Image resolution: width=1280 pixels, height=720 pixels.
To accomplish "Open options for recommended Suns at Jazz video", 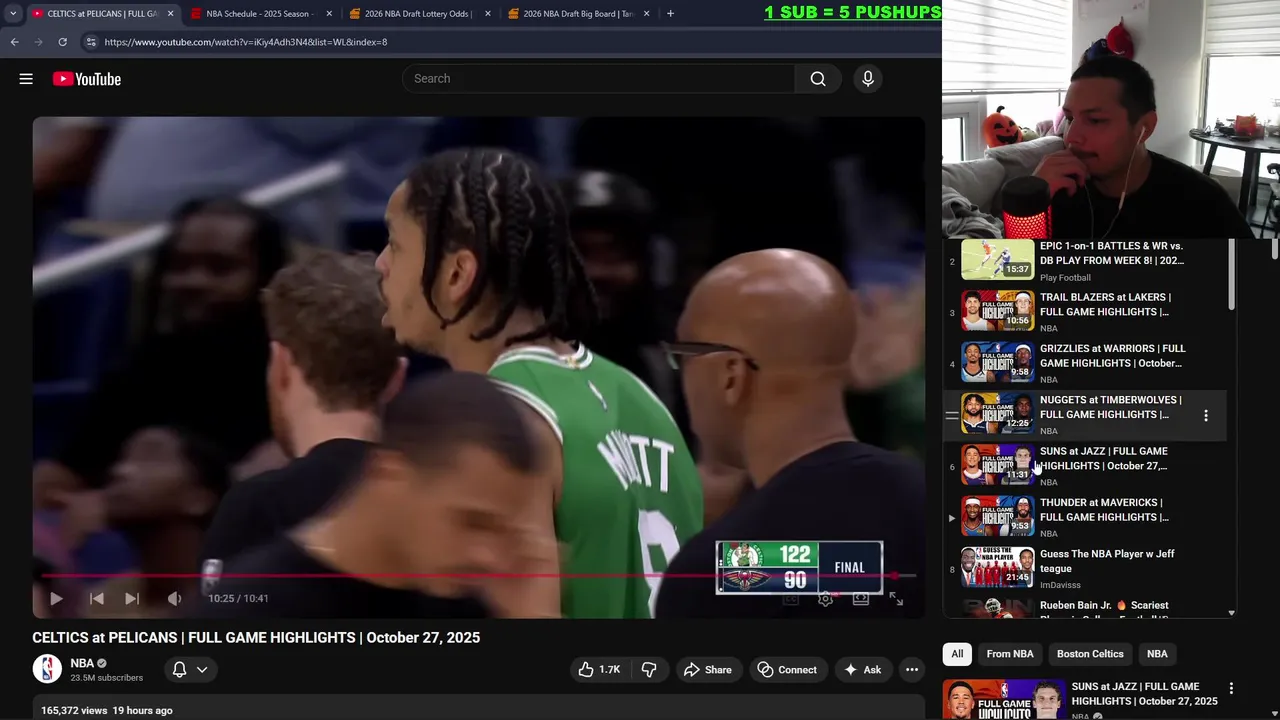I will (x=1231, y=688).
